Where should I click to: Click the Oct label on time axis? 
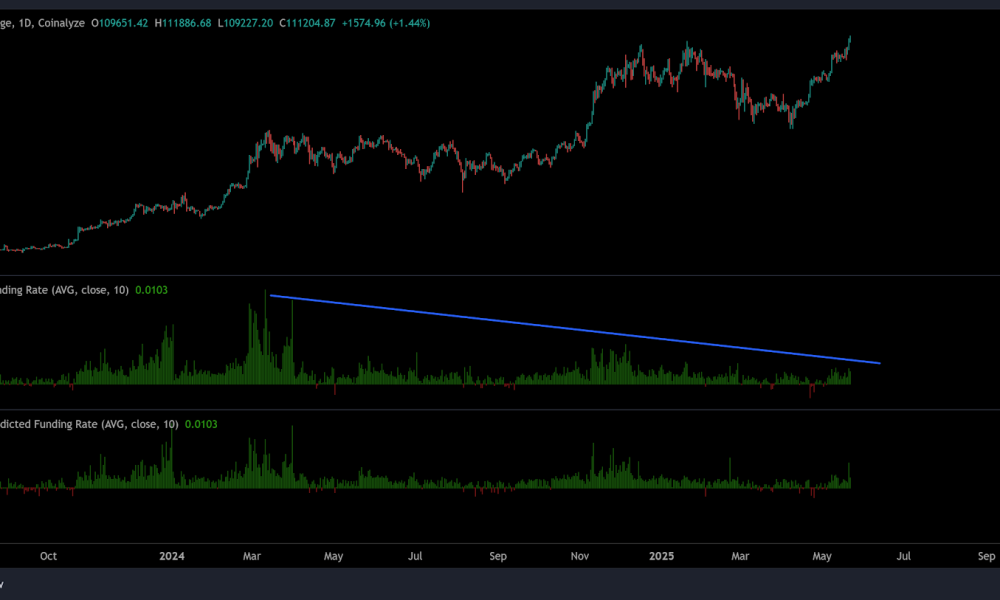(50, 555)
